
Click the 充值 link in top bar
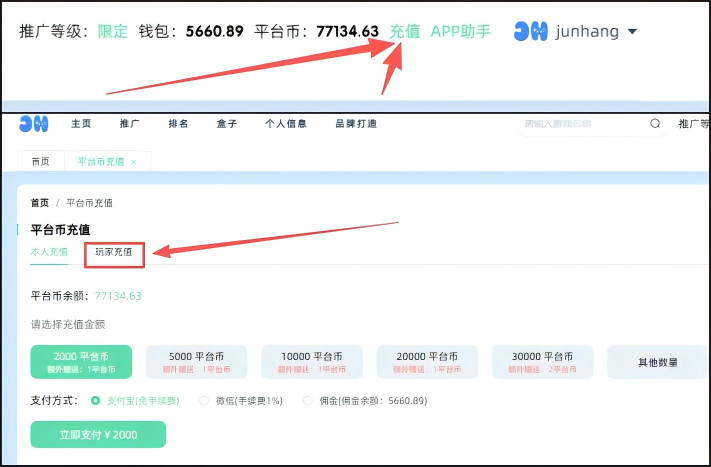[405, 31]
